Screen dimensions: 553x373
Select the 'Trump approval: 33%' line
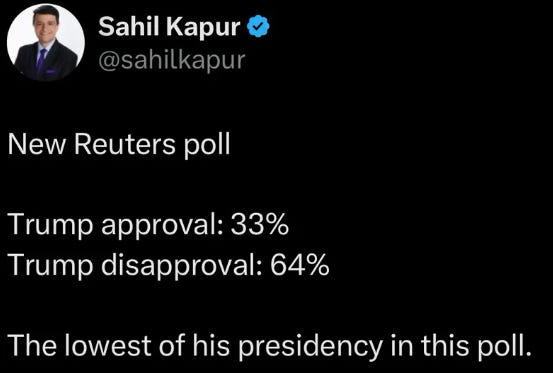pos(148,225)
